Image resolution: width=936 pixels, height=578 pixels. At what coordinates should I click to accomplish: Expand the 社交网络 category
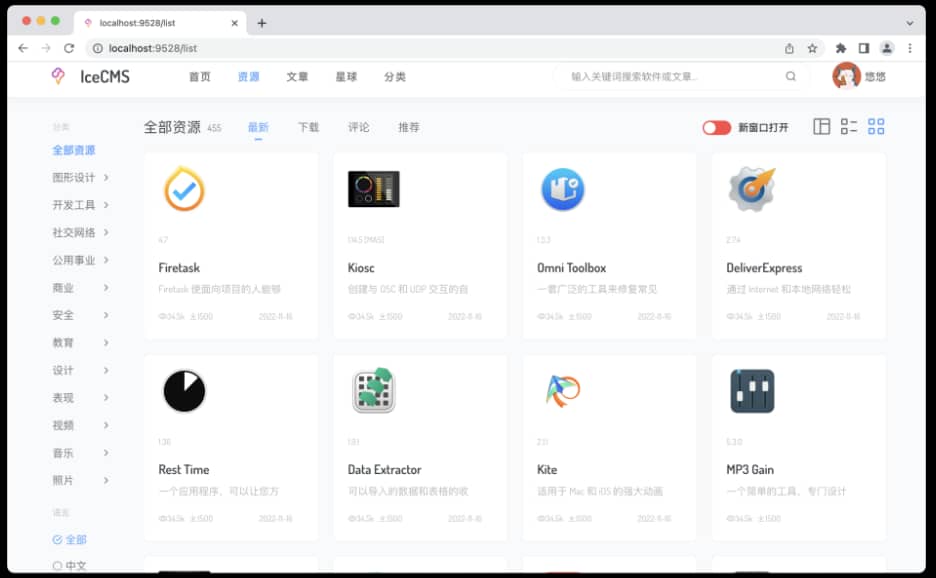click(80, 233)
